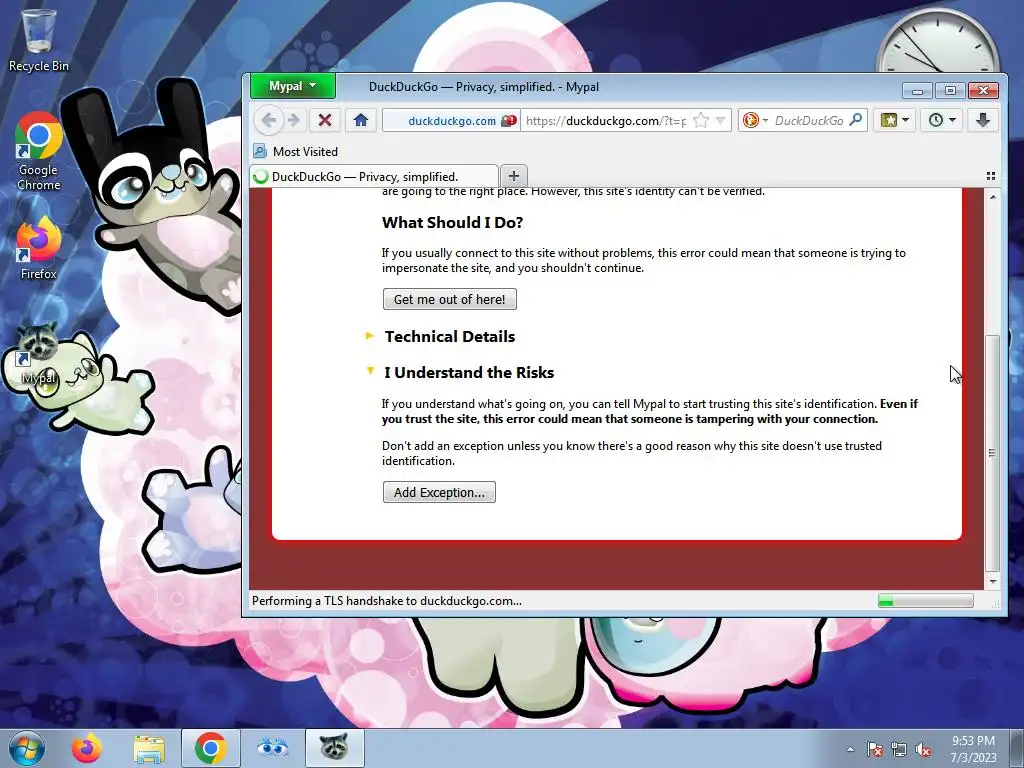Stop loading with the red X button
This screenshot has height=768, width=1024.
tap(325, 120)
